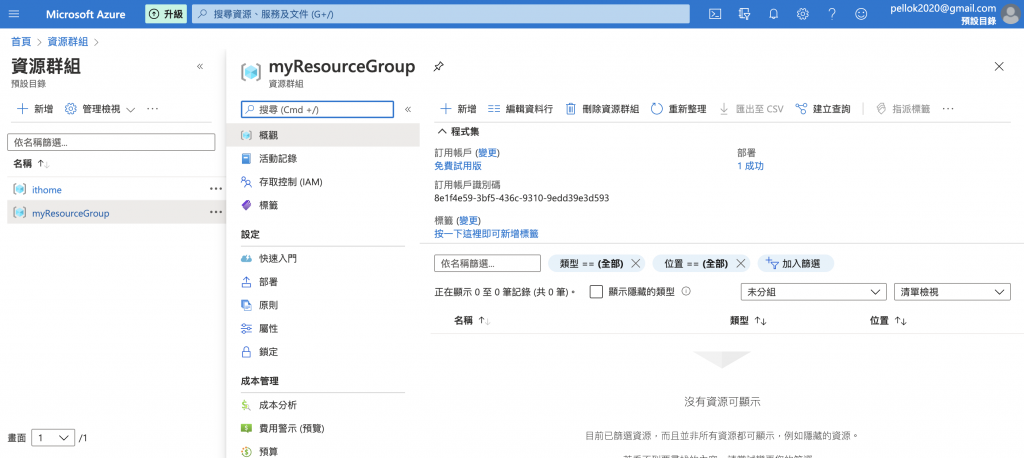The height and width of the screenshot is (458, 1024).
Task: Open overflow menu after 指派標籤
Action: click(948, 108)
